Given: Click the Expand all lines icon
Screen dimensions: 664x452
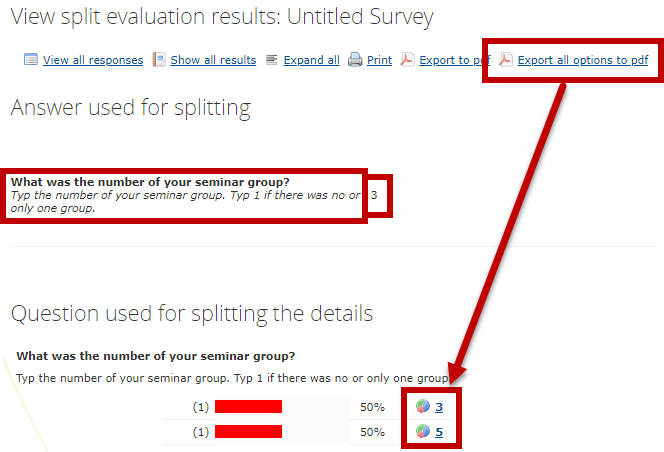Looking at the screenshot, I should click(271, 60).
